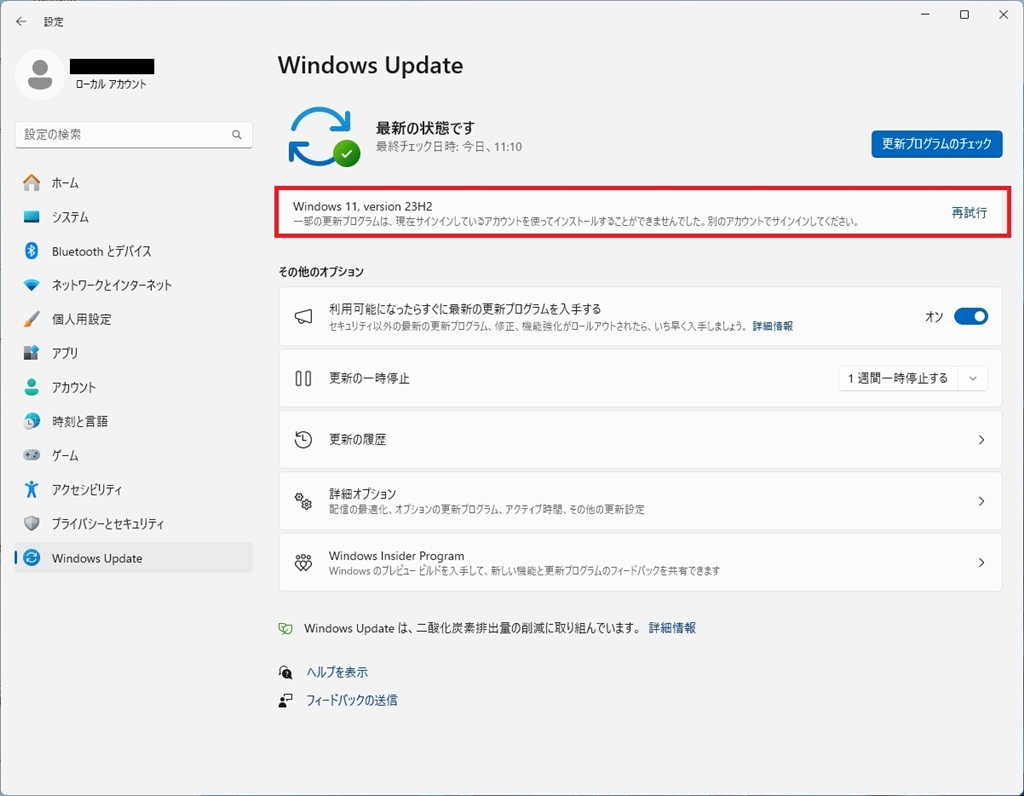Select Bluetooth とデバイス in sidebar
The width and height of the screenshot is (1024, 796).
pos(133,251)
